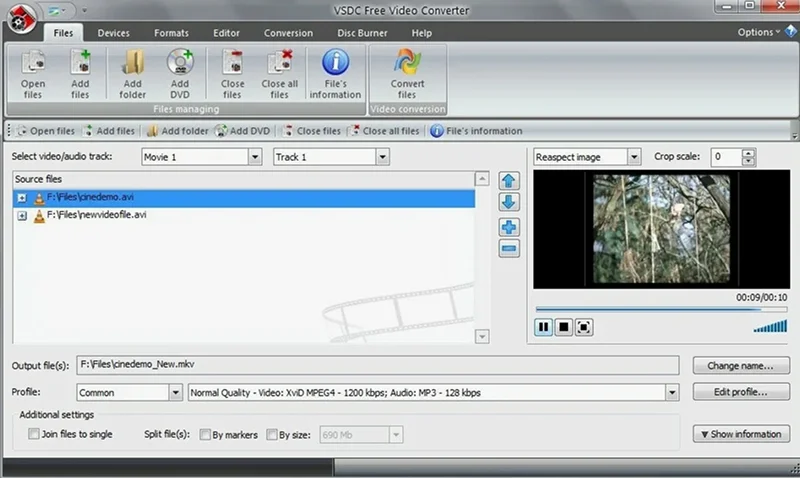Expand the cinedemo.avi tree node

(x=22, y=198)
